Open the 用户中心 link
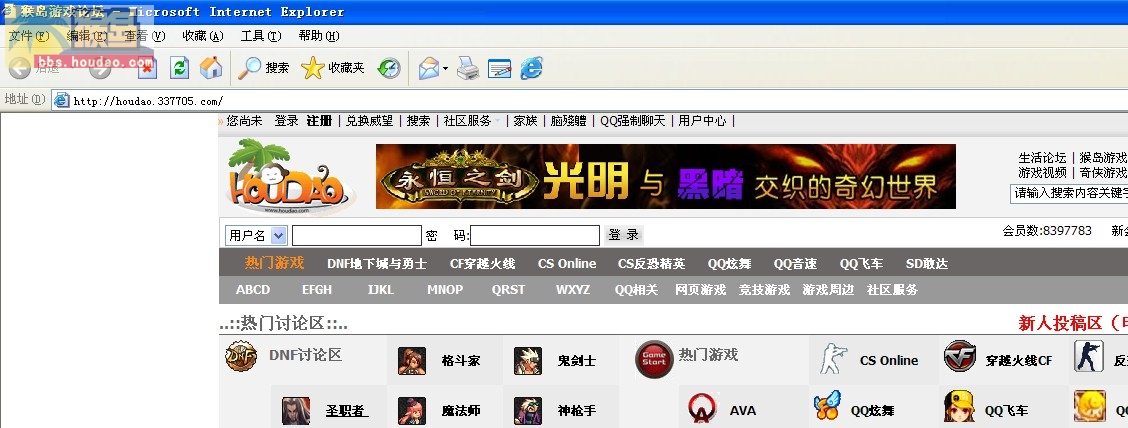The height and width of the screenshot is (428, 1128). (x=703, y=121)
